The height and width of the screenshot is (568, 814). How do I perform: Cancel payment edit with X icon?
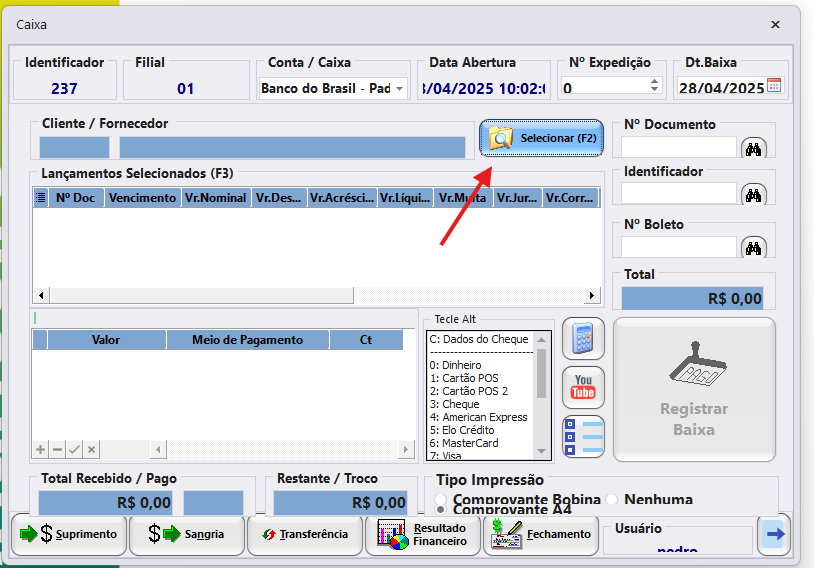point(91,449)
